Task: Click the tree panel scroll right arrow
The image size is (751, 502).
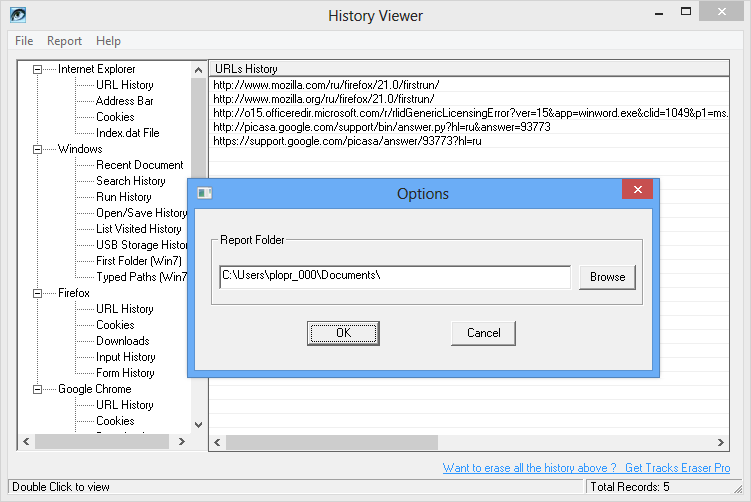Action: 182,442
